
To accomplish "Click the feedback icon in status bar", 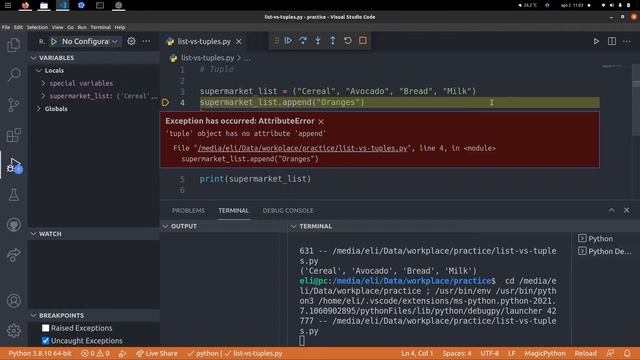I will [x=611, y=353].
